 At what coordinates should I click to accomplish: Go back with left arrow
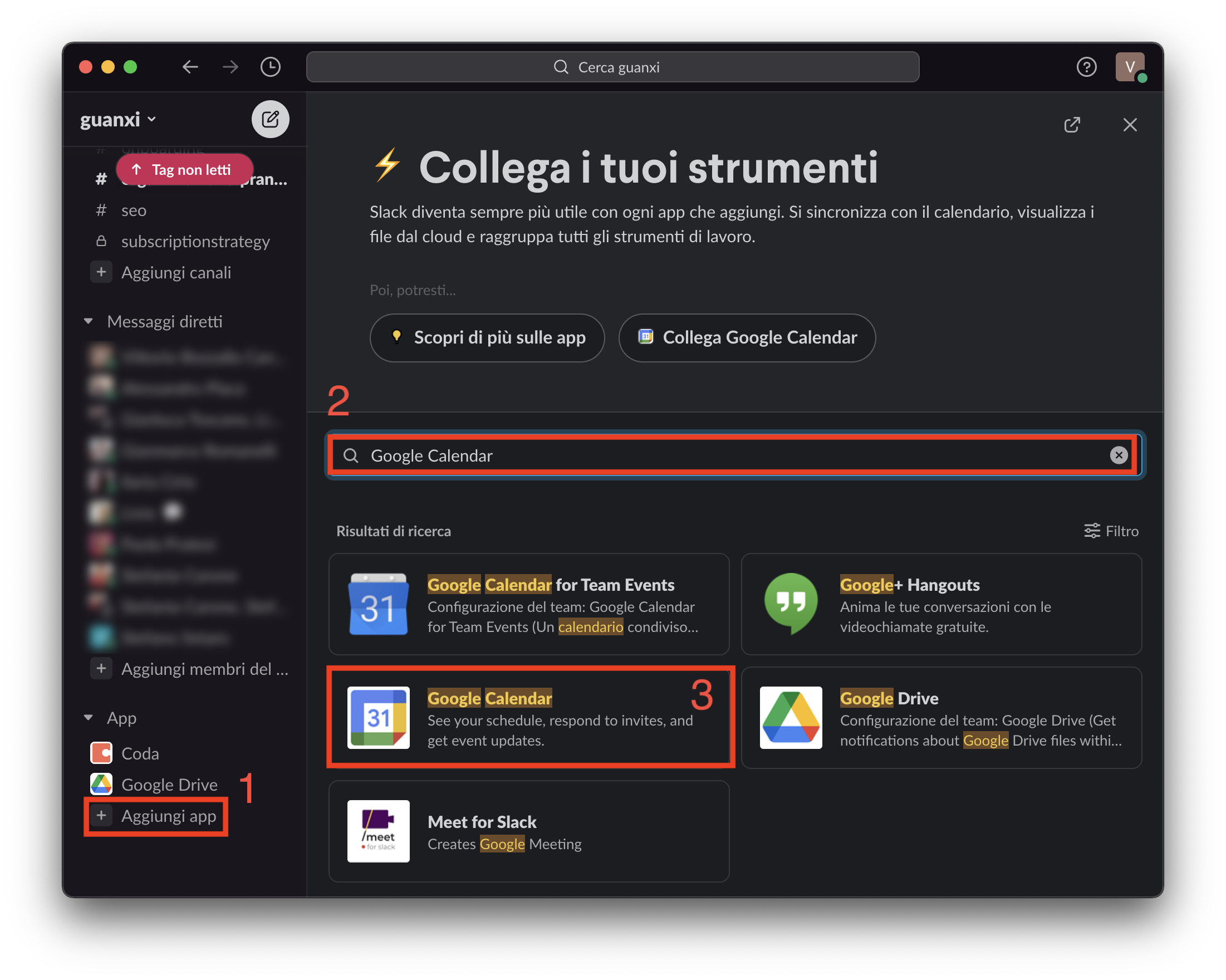(190, 67)
